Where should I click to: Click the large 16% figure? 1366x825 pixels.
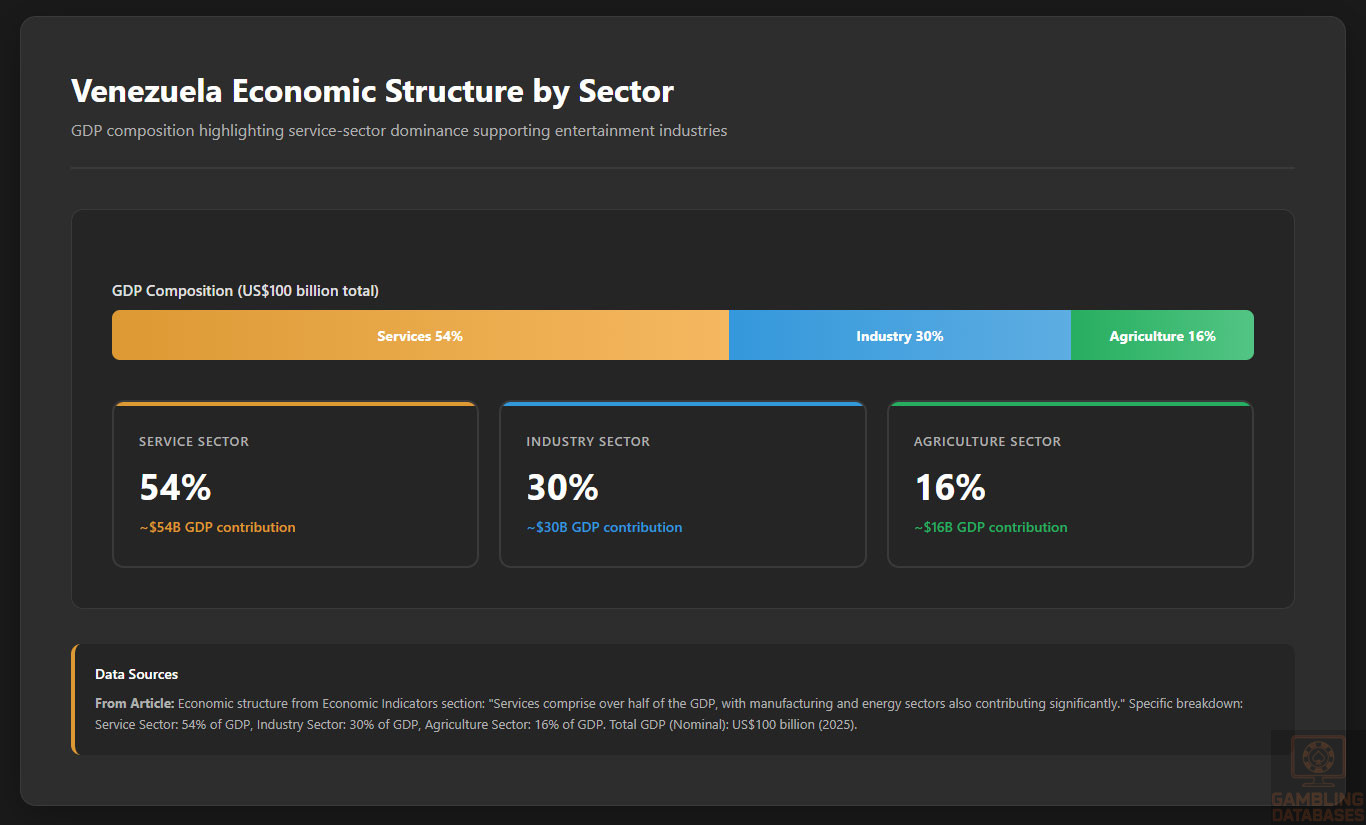point(950,487)
